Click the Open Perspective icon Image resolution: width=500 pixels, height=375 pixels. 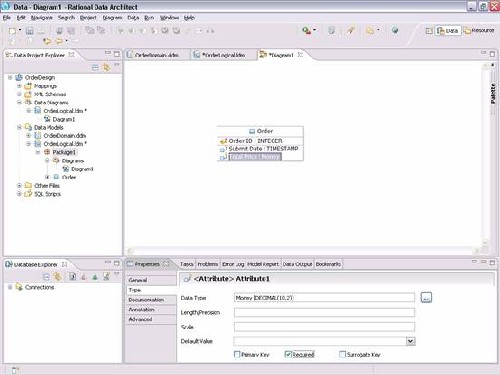coord(429,31)
